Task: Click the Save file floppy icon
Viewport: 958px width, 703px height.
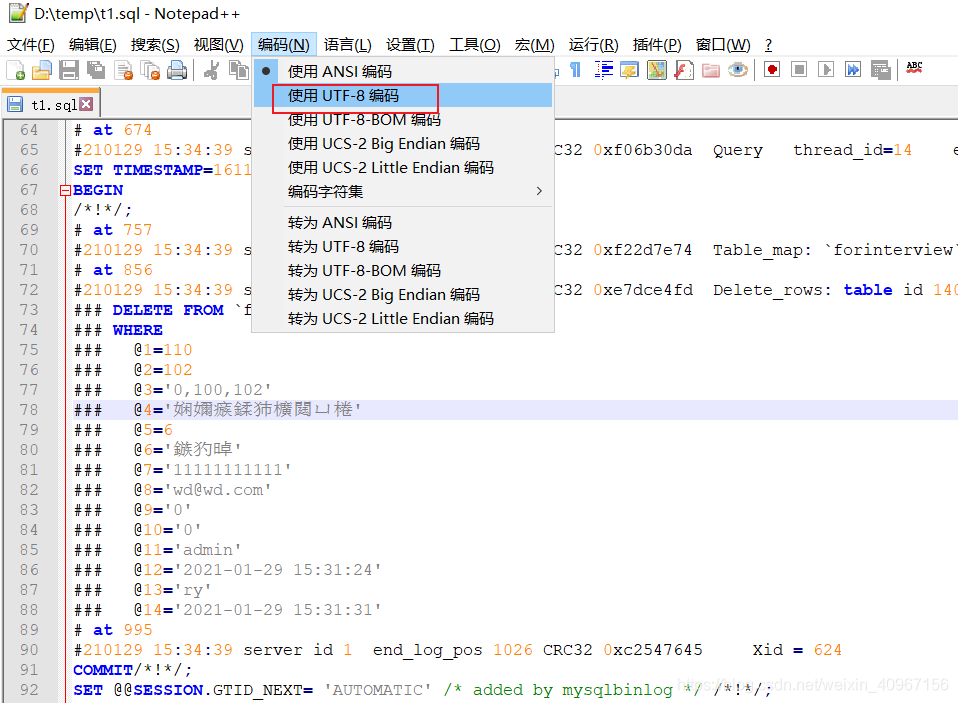Action: pyautogui.click(x=68, y=70)
